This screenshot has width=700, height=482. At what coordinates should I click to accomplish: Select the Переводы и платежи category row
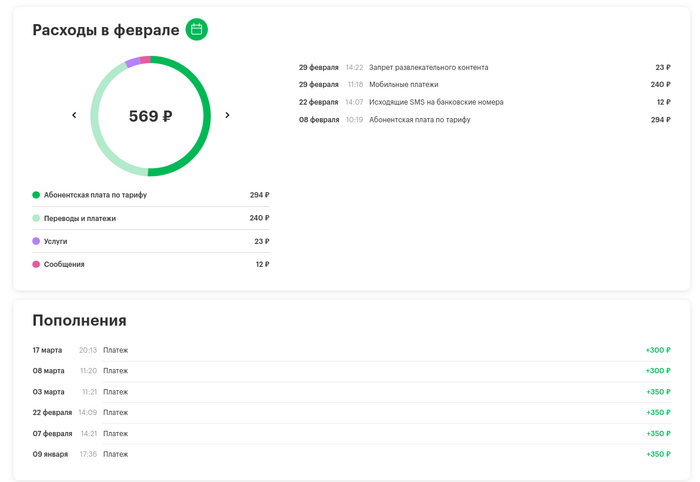(150, 218)
